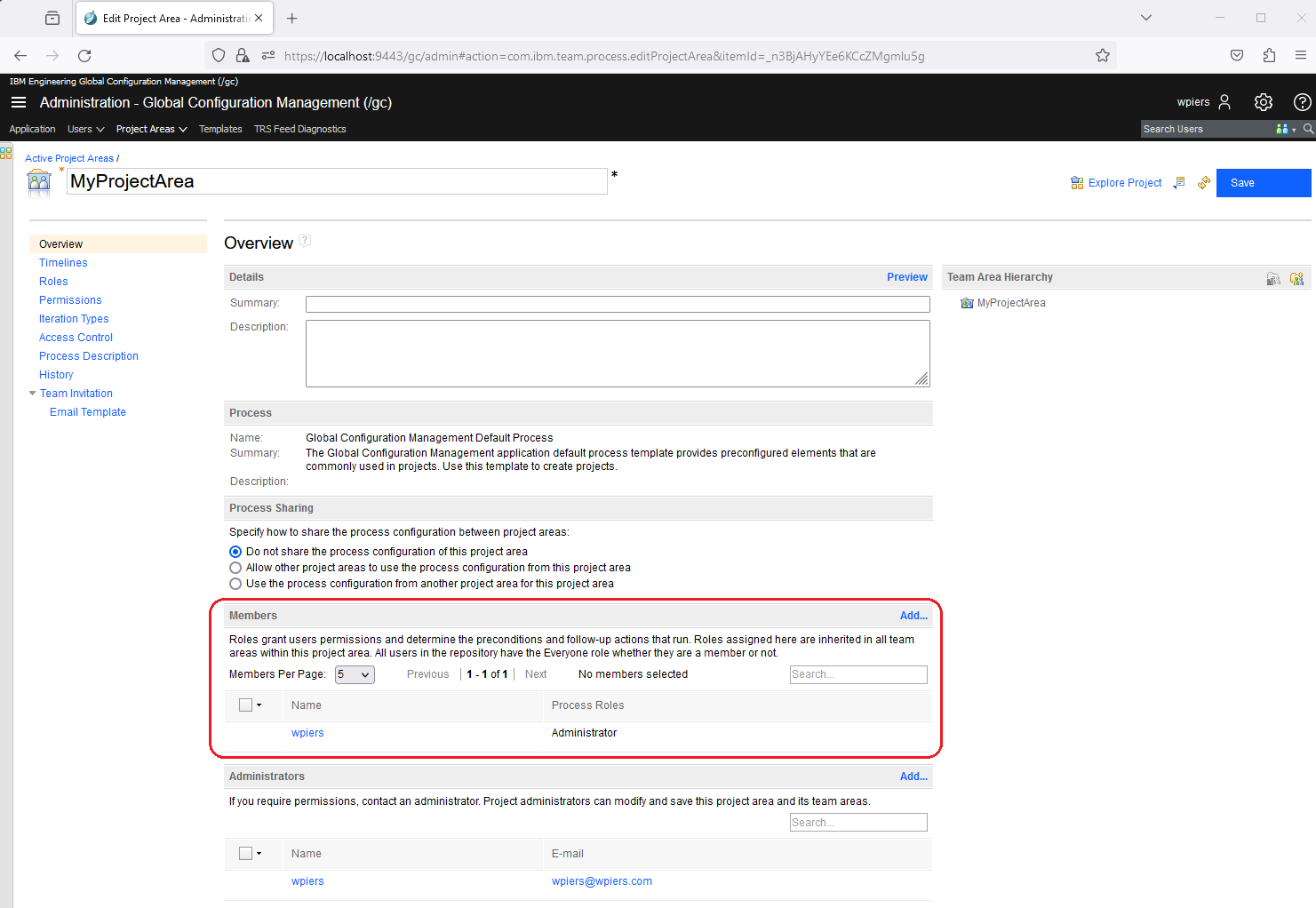The height and width of the screenshot is (908, 1316).
Task: Open the Iteration Types section
Action: pyautogui.click(x=74, y=319)
